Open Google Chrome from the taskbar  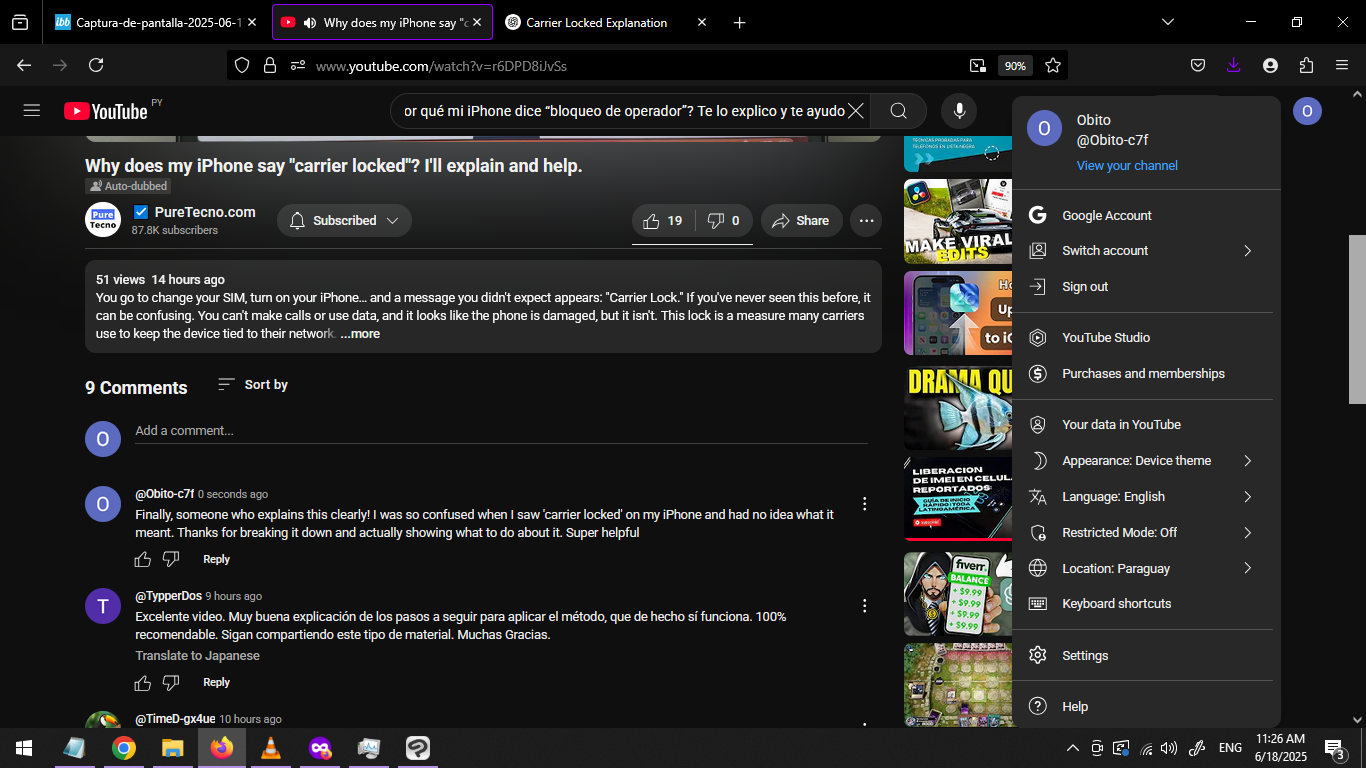click(x=124, y=747)
